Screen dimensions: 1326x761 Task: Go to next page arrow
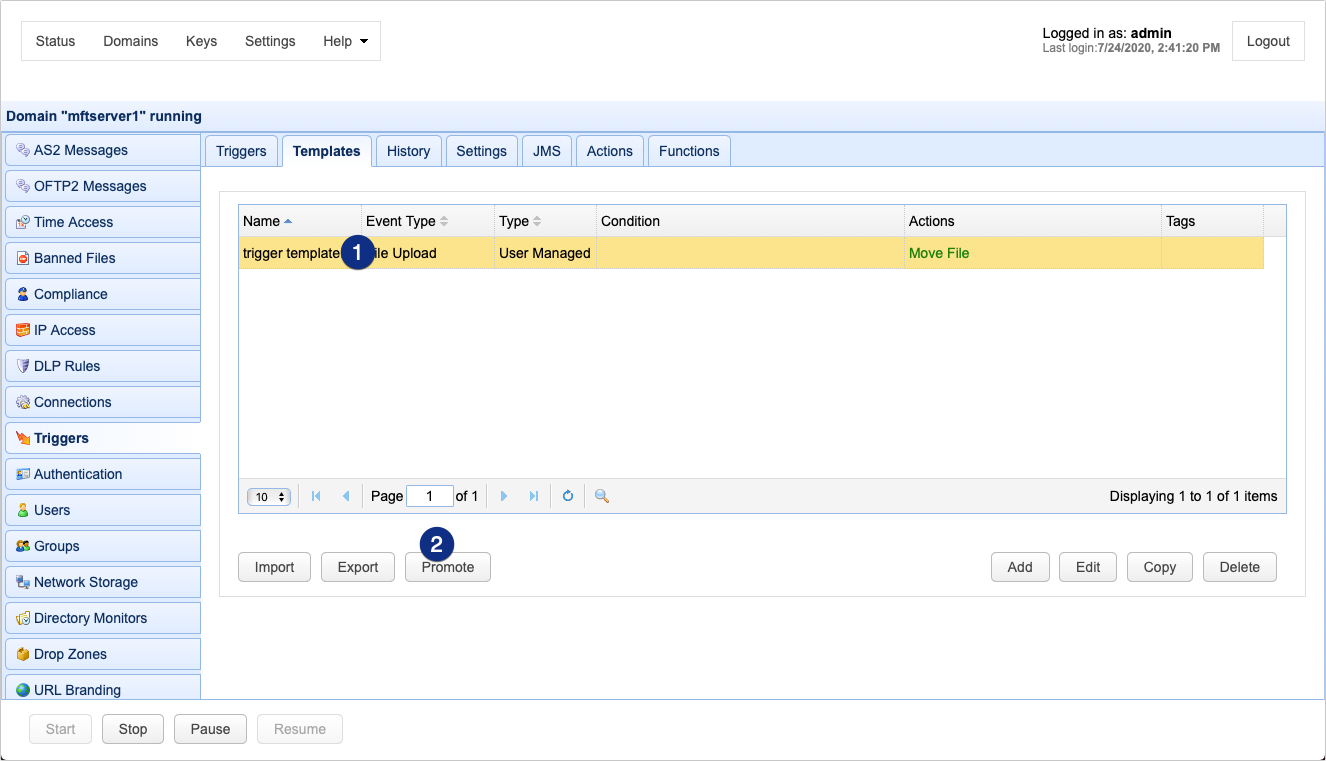(x=504, y=496)
